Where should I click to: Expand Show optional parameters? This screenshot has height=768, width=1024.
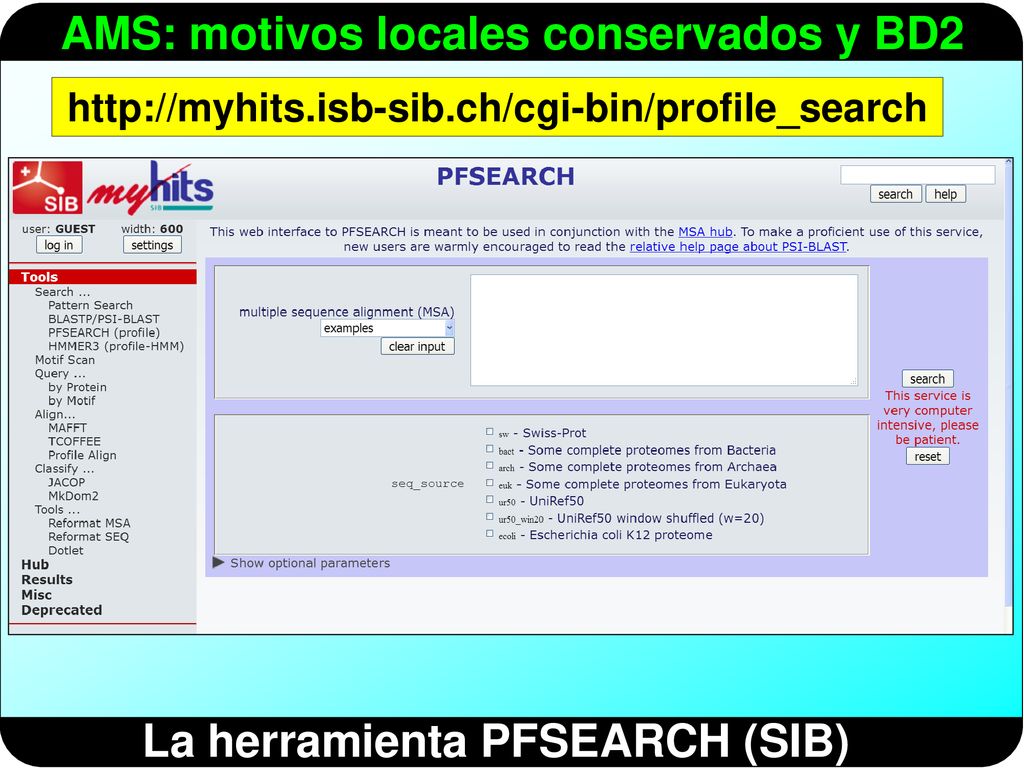(302, 563)
